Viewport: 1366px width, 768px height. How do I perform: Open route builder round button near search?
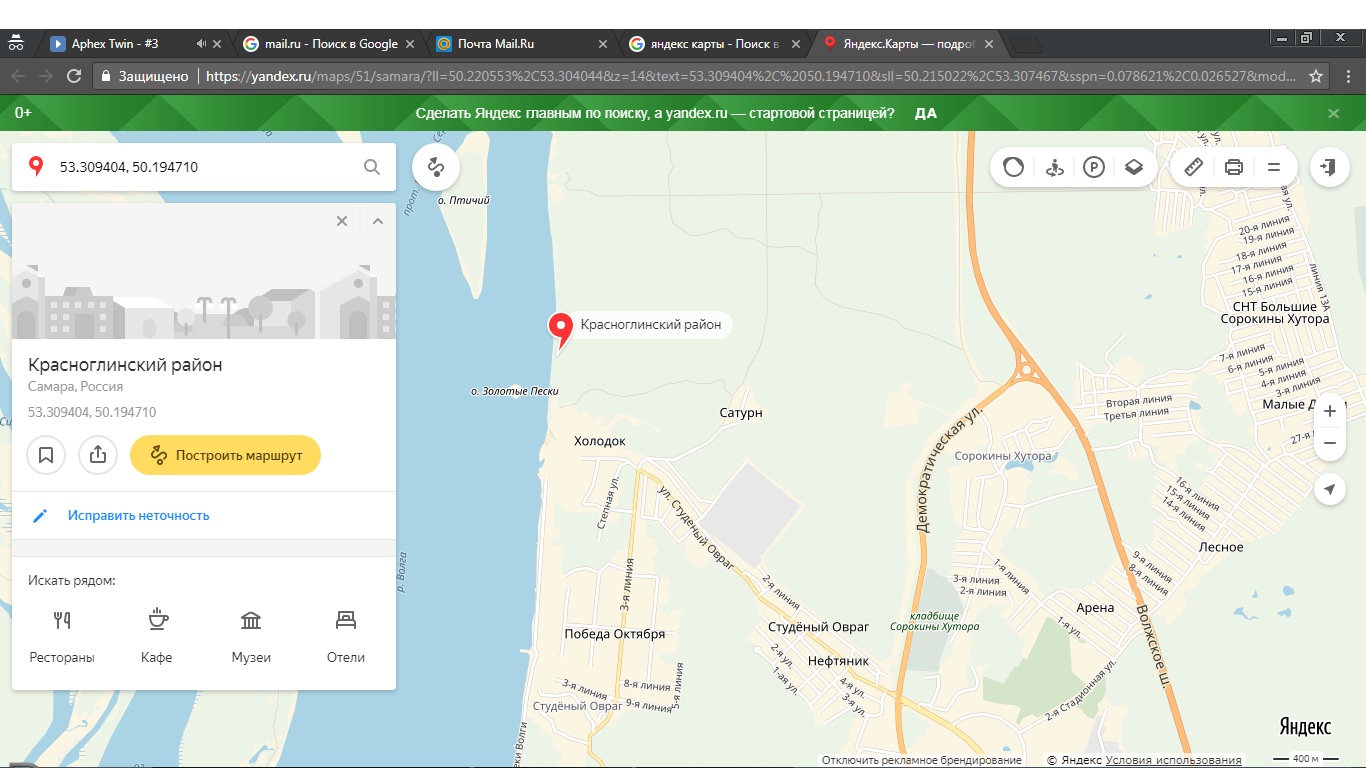tap(436, 167)
